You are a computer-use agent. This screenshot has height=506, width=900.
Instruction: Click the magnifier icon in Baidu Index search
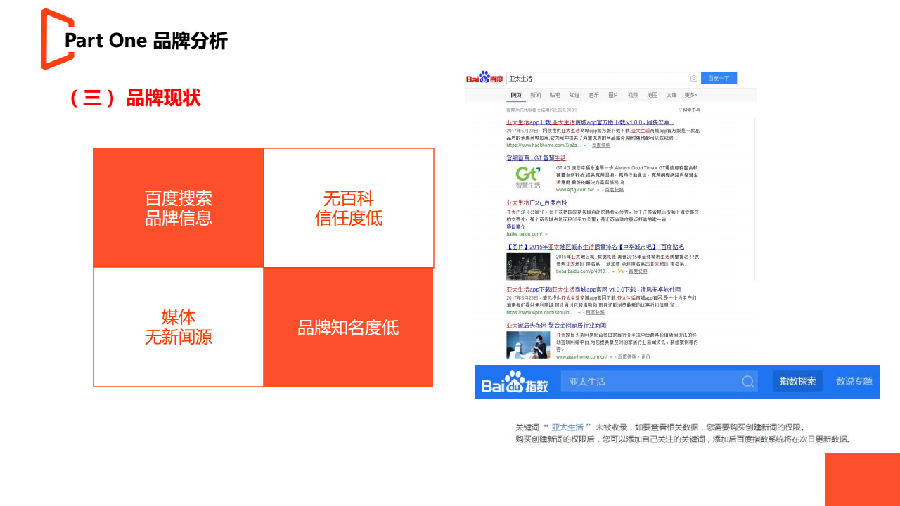tap(748, 382)
